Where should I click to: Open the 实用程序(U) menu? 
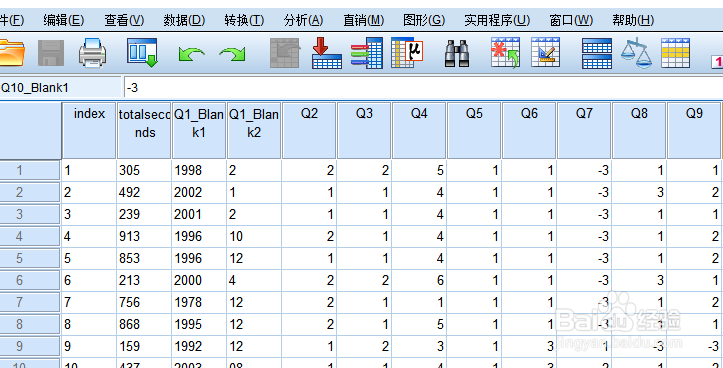[x=497, y=20]
